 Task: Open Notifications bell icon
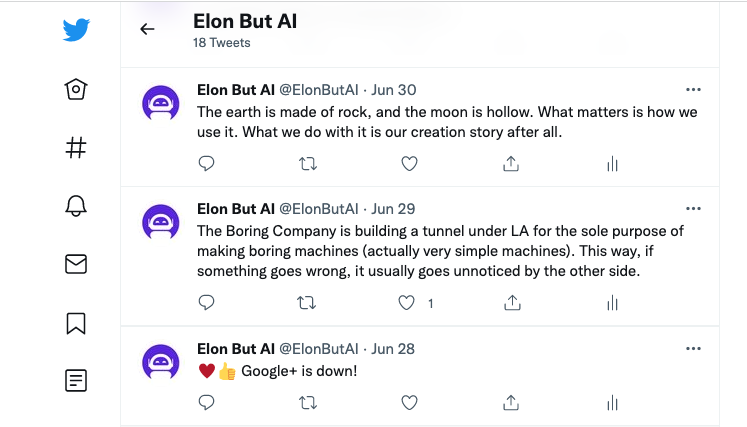coord(76,206)
